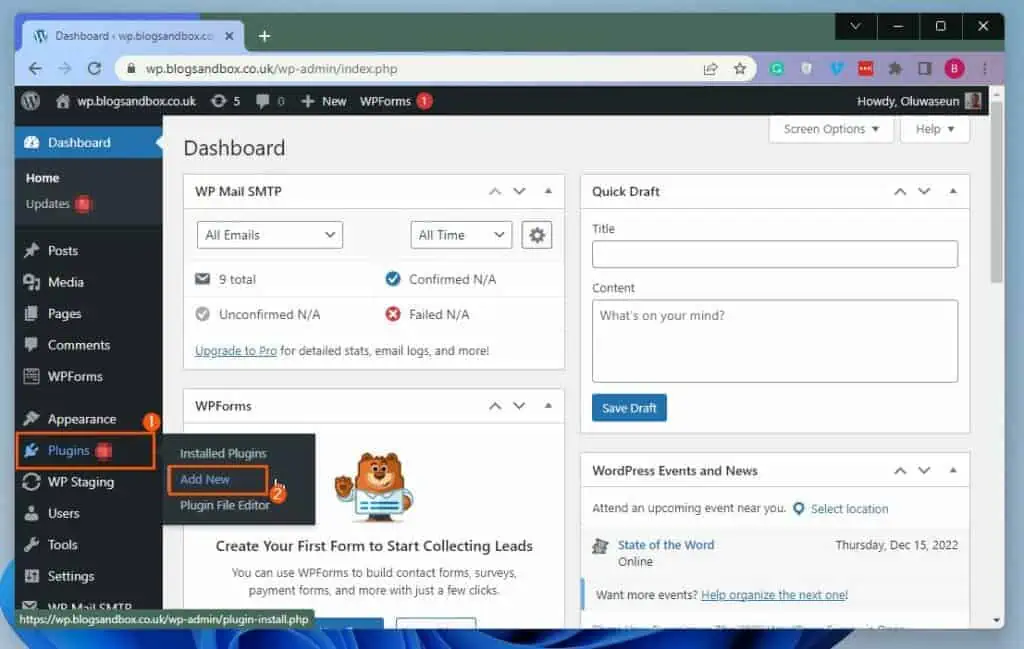This screenshot has width=1024, height=649.
Task: Click the WordPress logo in the admin bar
Action: [x=29, y=100]
